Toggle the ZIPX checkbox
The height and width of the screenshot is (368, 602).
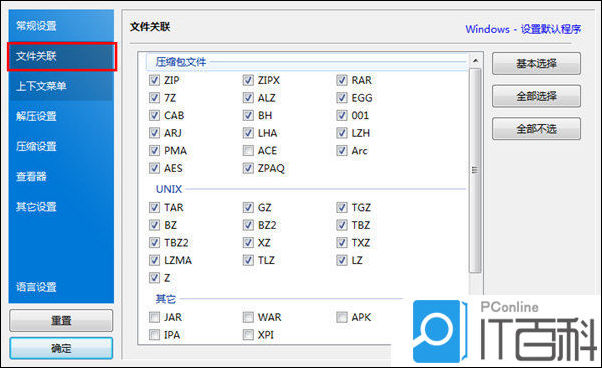tap(248, 80)
